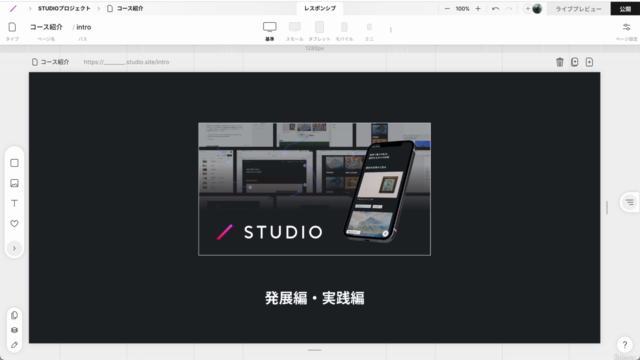The height and width of the screenshot is (360, 640).
Task: Open the CMS database icon
Action: tap(14, 330)
